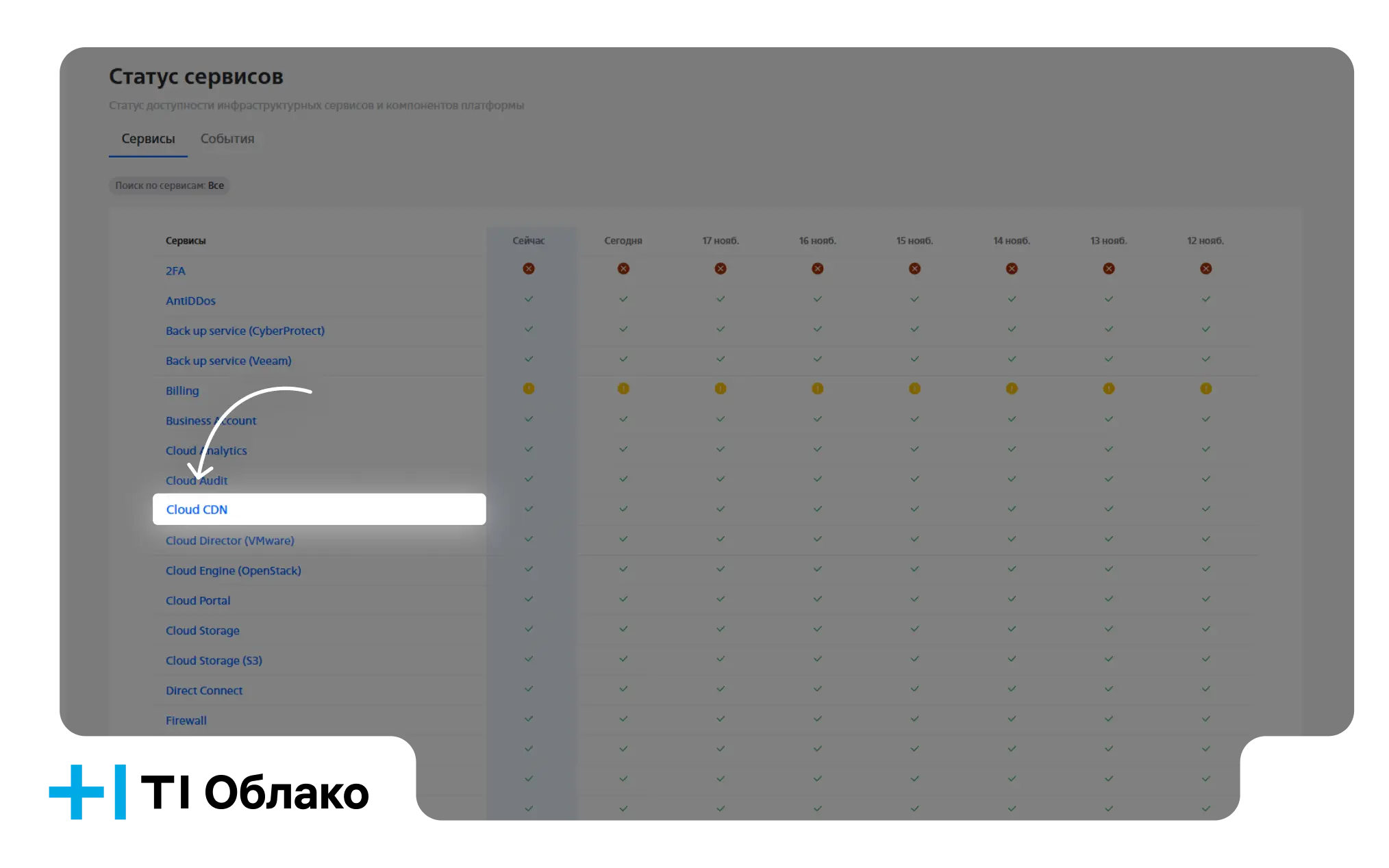The height and width of the screenshot is (868, 1389).
Task: Open the highlighted Cloud CDN link
Action: [197, 510]
